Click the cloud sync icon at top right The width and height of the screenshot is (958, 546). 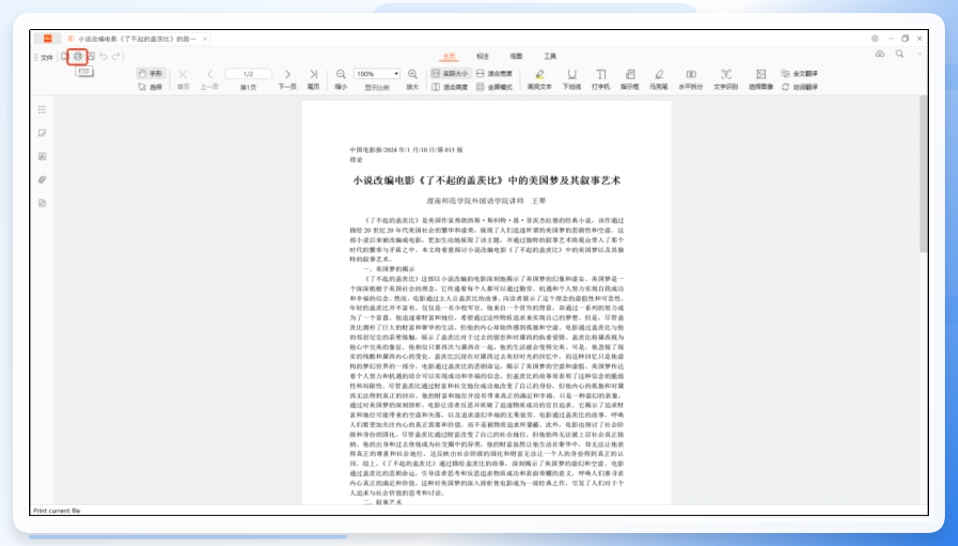pos(880,54)
